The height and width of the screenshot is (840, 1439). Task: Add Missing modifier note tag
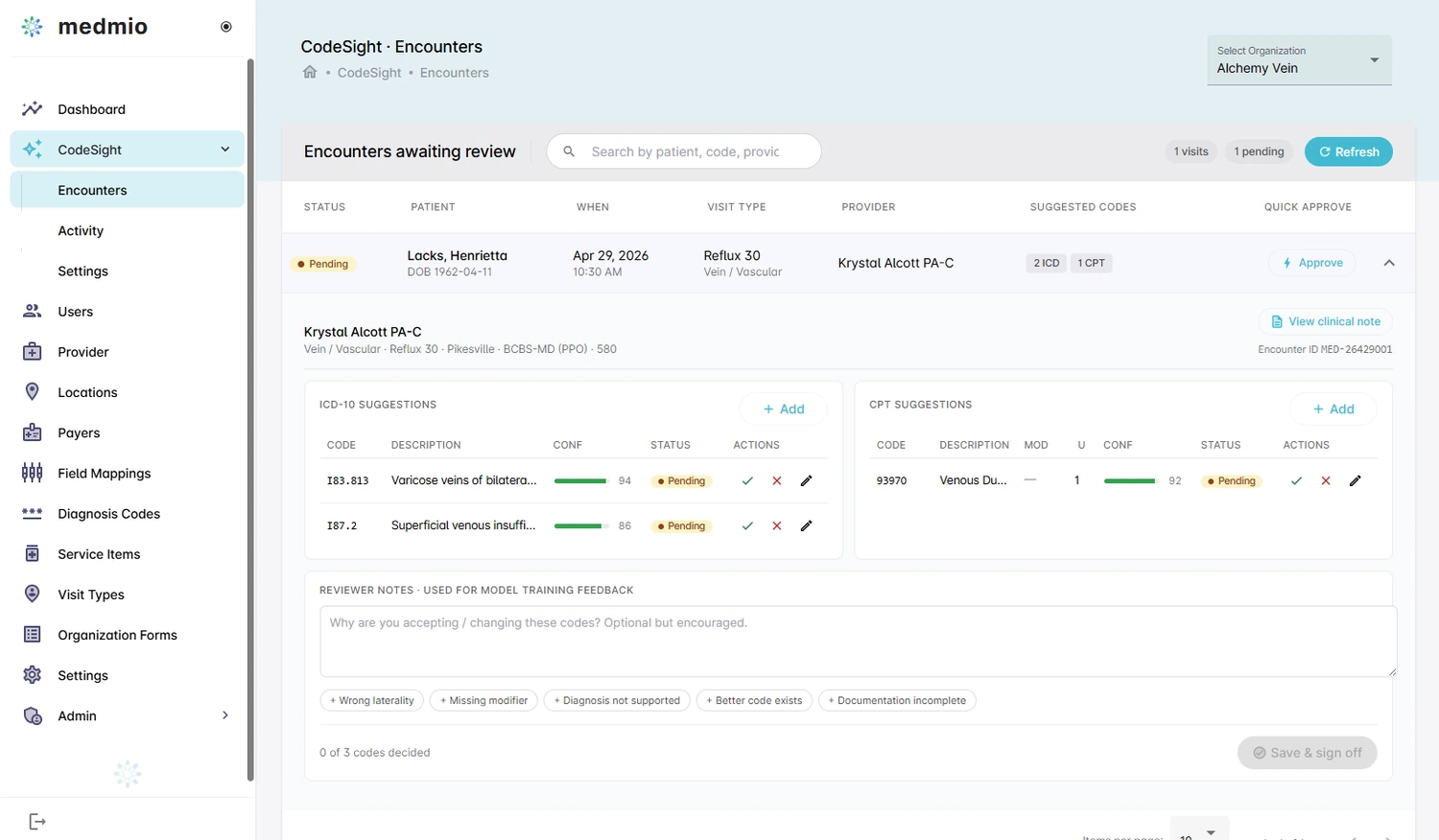(484, 700)
